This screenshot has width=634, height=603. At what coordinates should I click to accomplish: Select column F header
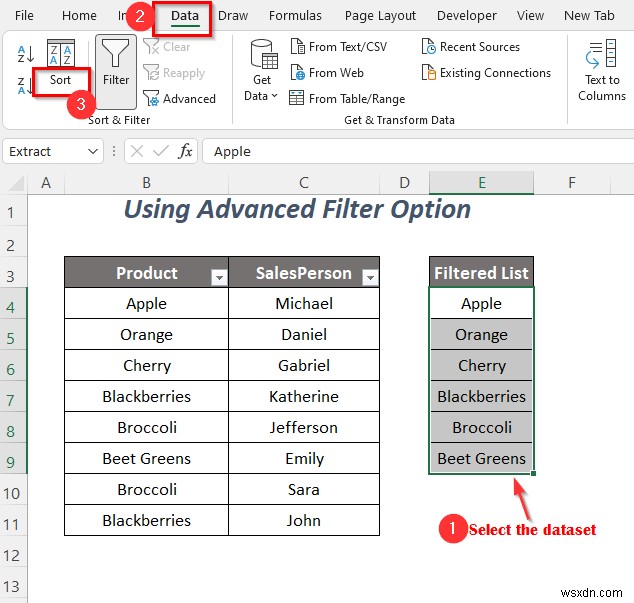(x=572, y=183)
